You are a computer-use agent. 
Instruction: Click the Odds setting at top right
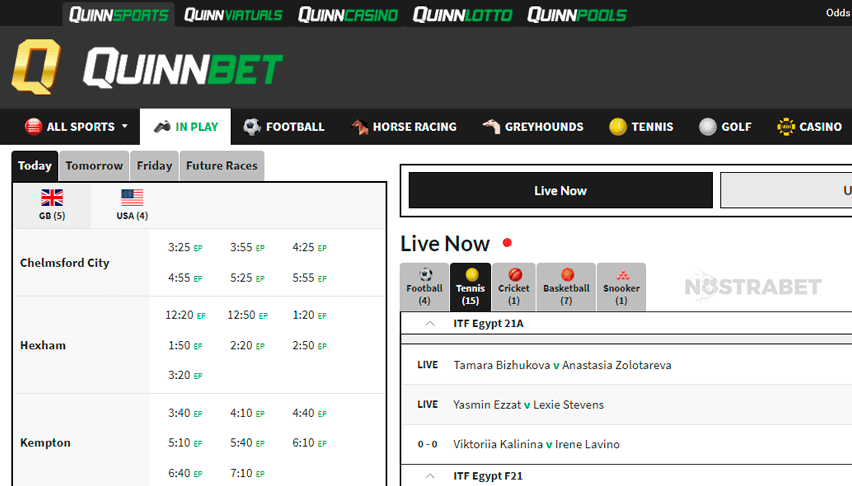tap(838, 13)
